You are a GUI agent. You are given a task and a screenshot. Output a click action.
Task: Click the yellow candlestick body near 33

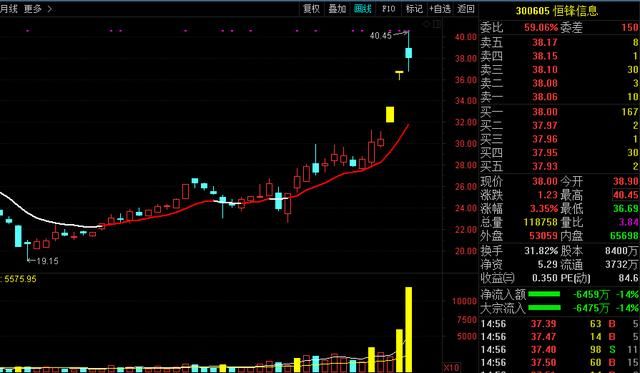[390, 114]
